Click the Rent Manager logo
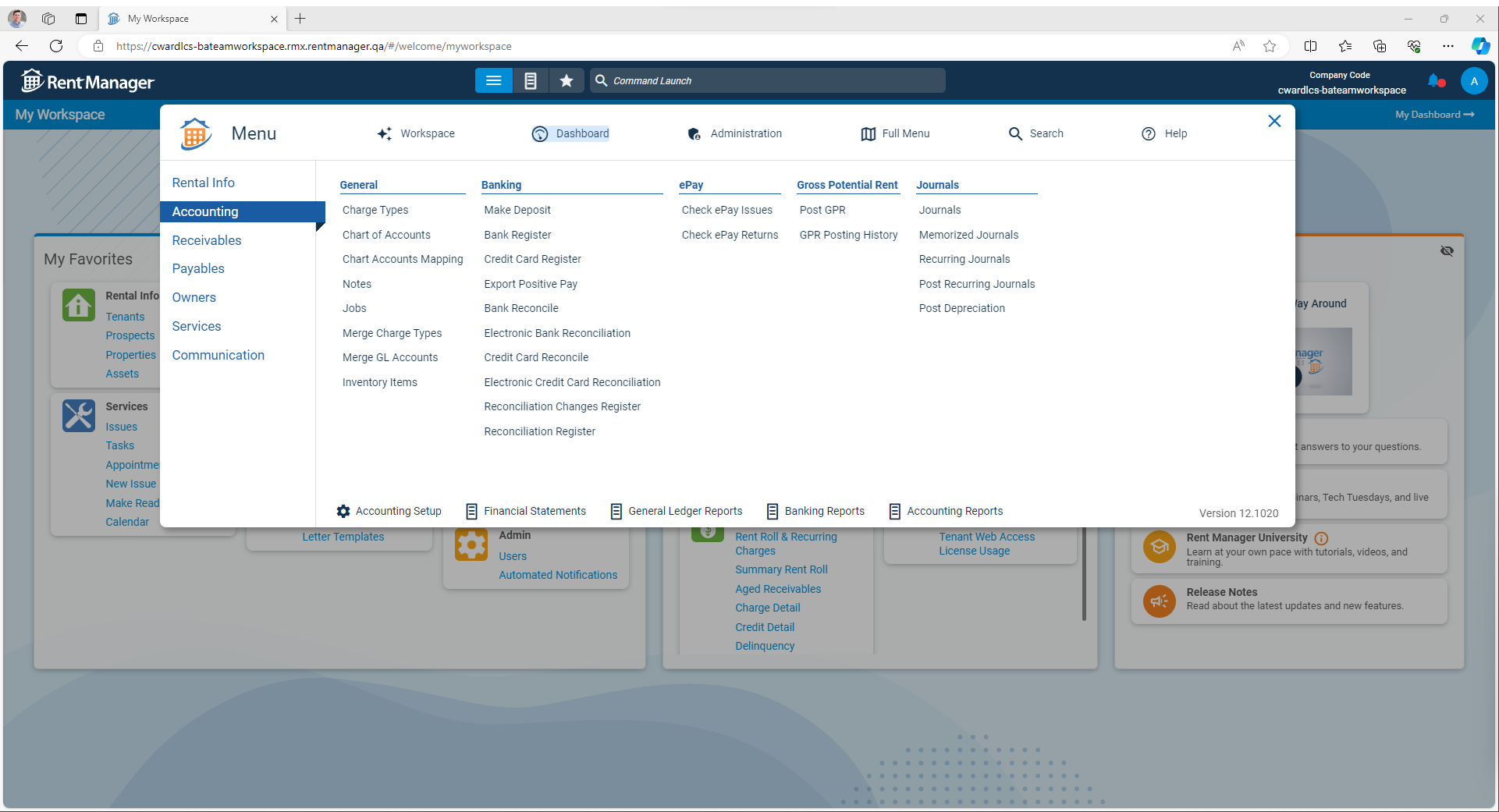The width and height of the screenshot is (1499, 812). pyautogui.click(x=88, y=81)
